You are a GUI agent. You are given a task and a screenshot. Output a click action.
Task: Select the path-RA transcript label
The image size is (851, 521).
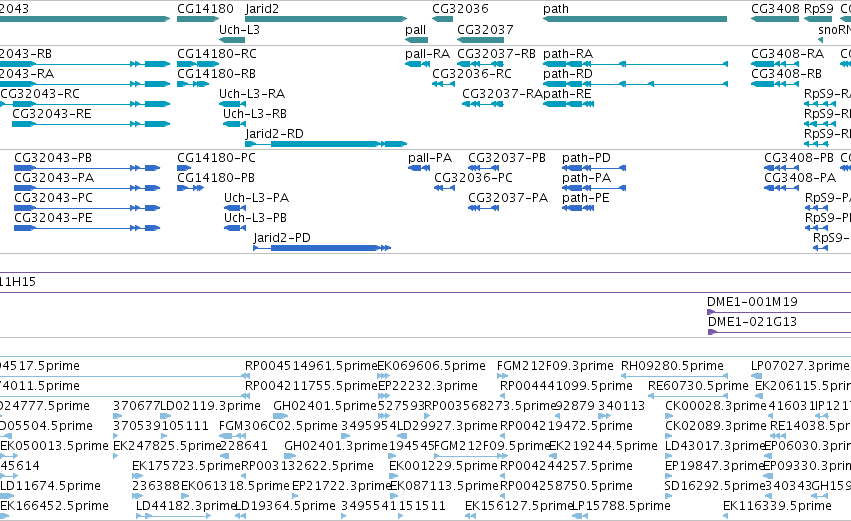point(568,54)
